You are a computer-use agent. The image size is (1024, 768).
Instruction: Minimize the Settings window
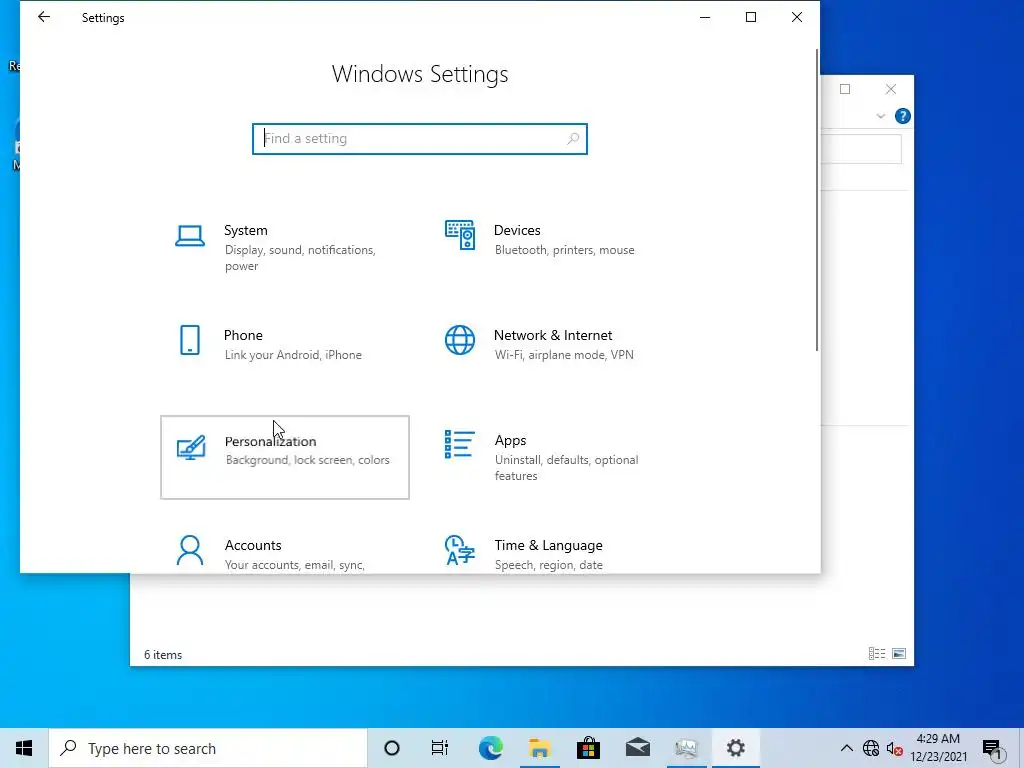705,17
